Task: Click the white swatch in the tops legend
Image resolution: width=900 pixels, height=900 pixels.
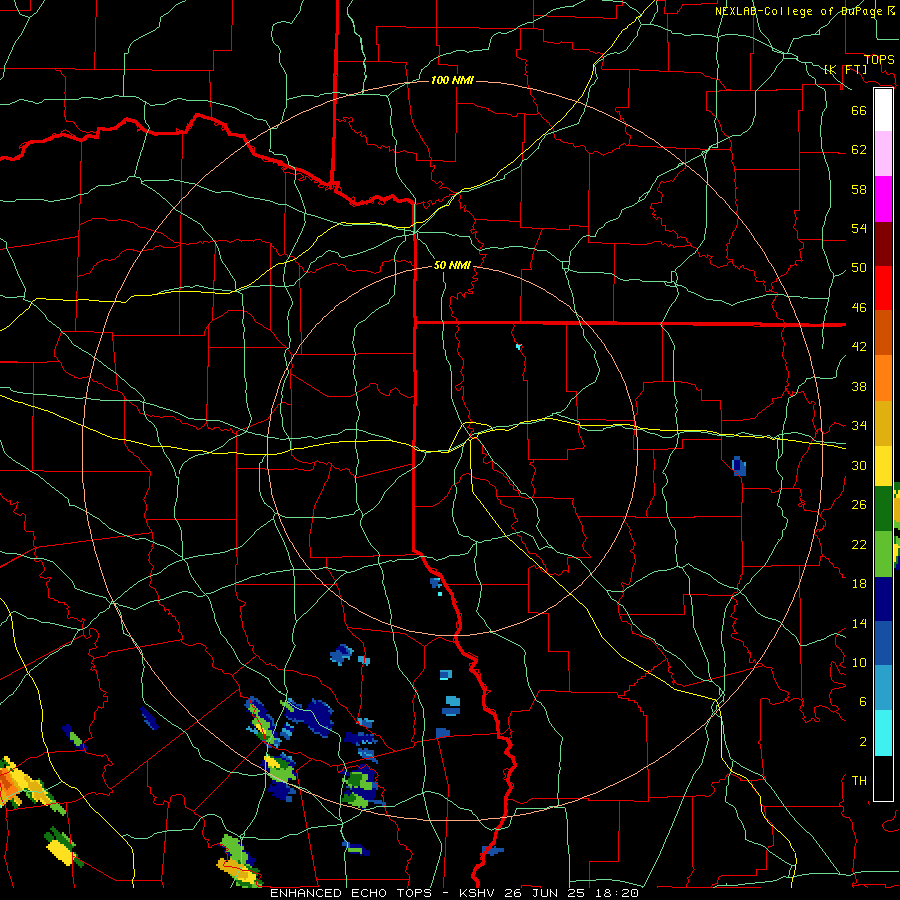Action: pos(883,110)
